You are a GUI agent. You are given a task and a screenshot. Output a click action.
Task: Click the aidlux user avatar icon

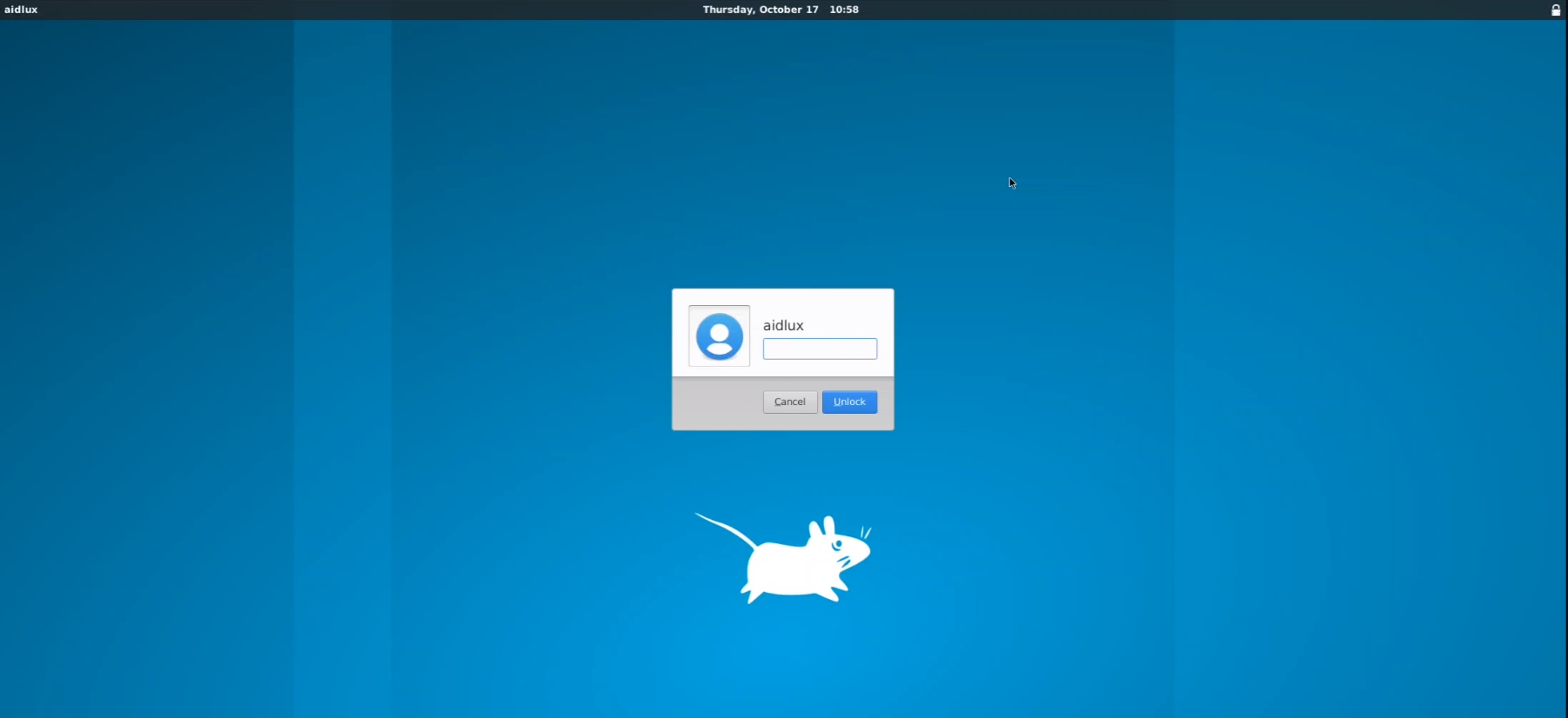tap(720, 336)
